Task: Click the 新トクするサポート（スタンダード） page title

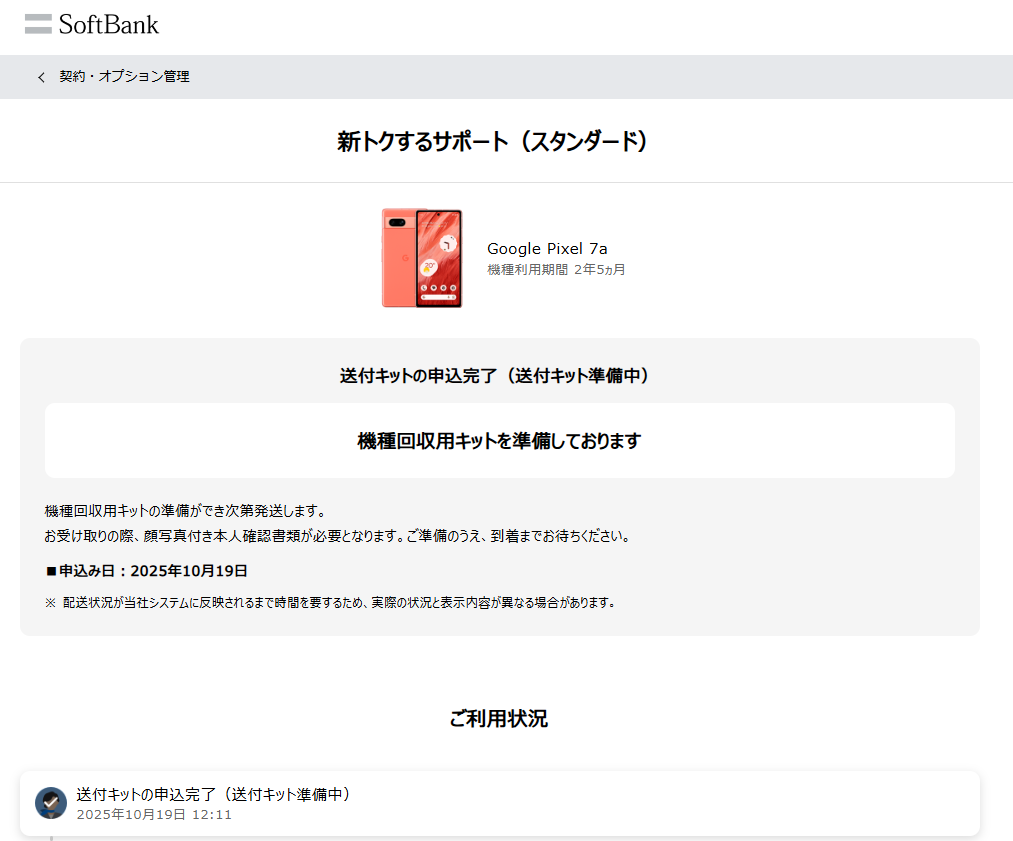Action: [493, 142]
